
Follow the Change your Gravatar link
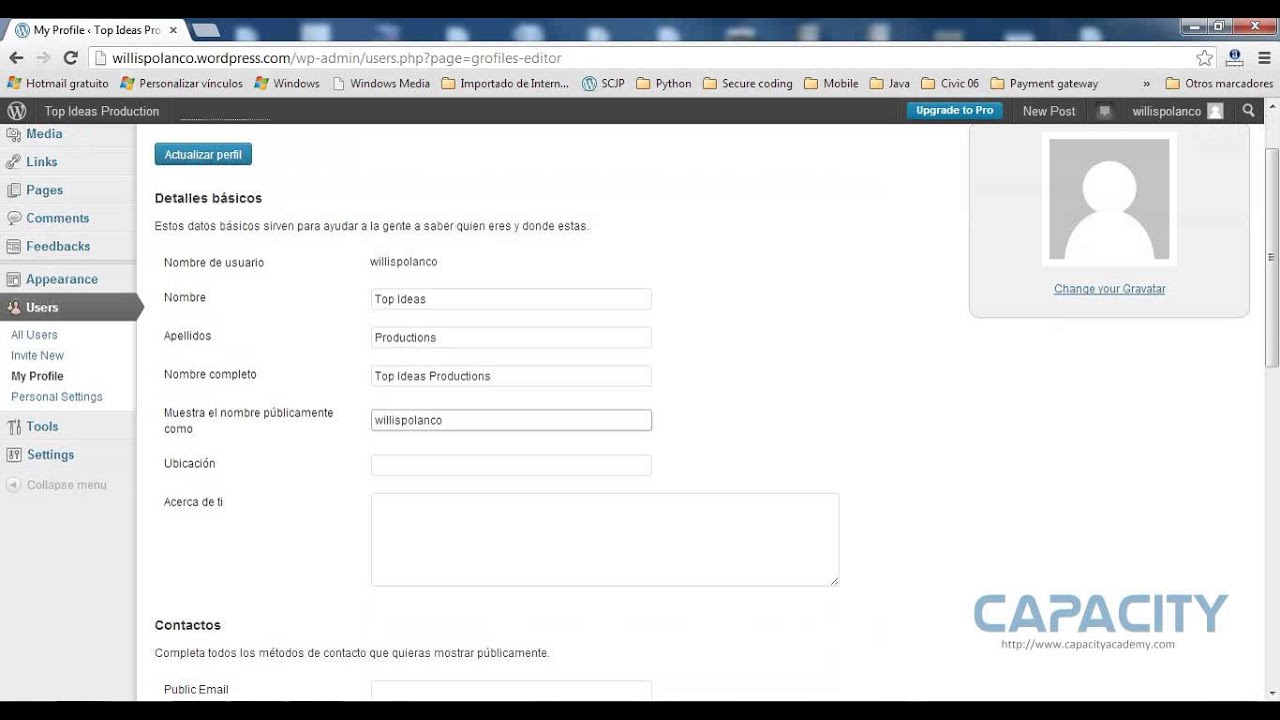pos(1110,289)
